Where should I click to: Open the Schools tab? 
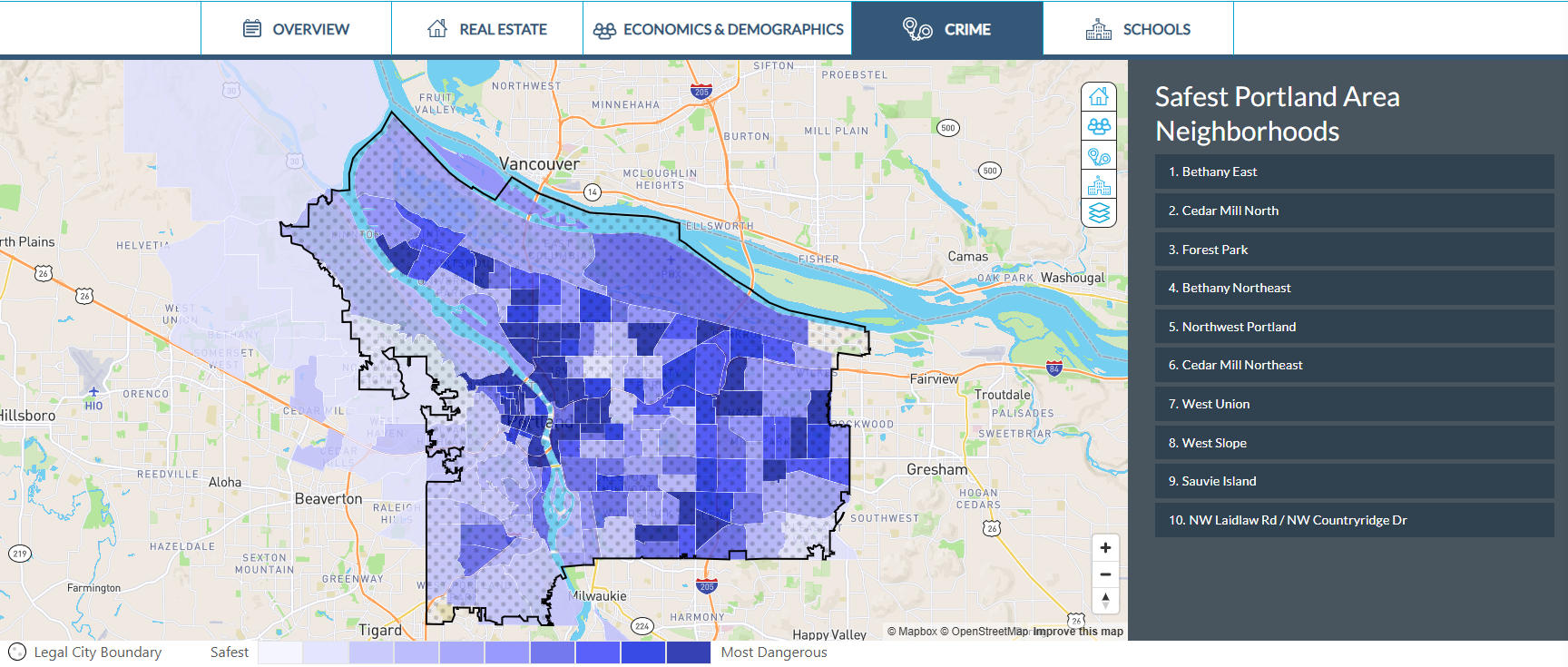[x=1138, y=29]
